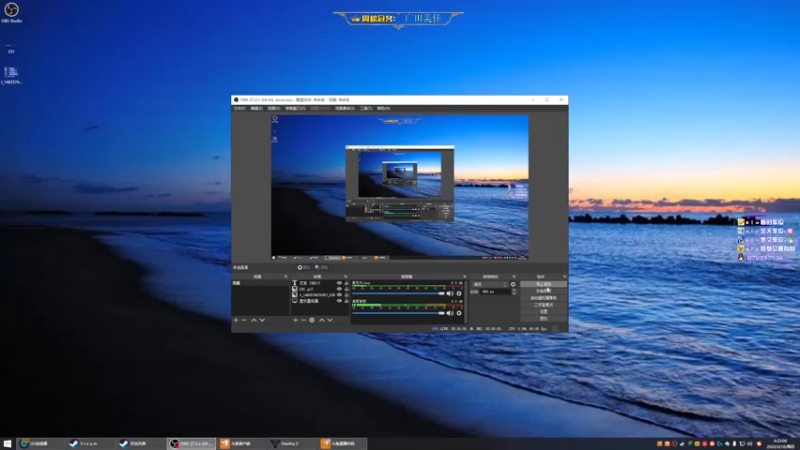Viewport: 800px width, 450px height.
Task: Open 设置 from the Controls panel
Action: tap(543, 311)
